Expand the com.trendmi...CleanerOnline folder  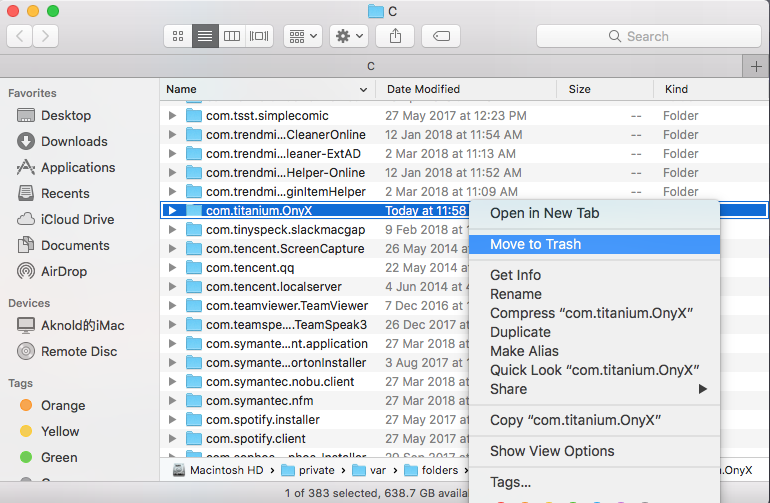point(172,135)
